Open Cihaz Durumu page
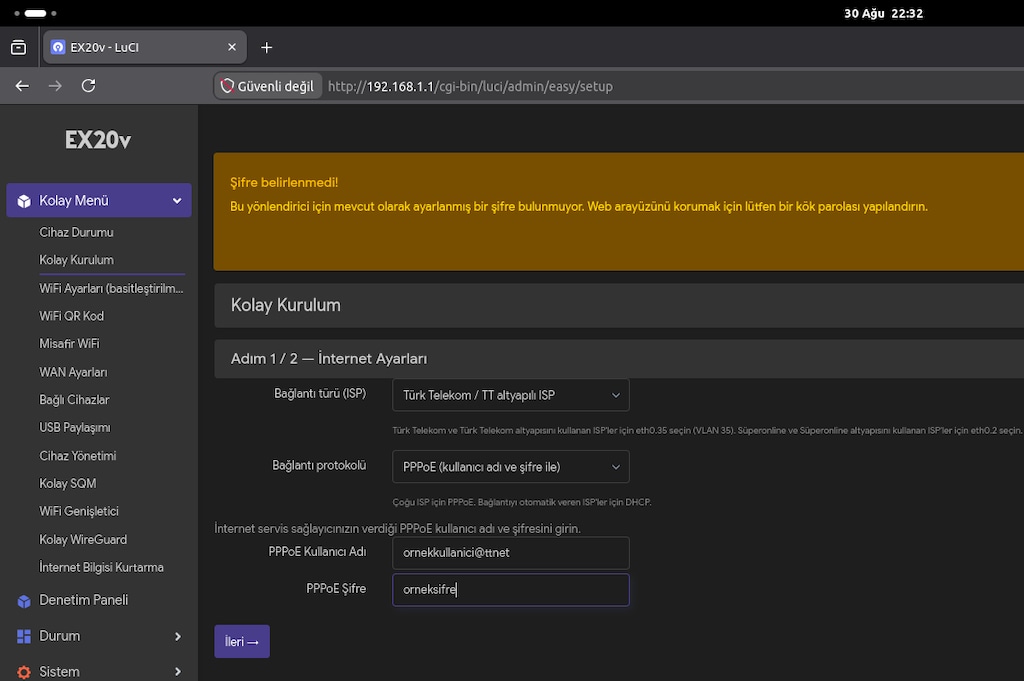The width and height of the screenshot is (1024, 681). 76,232
